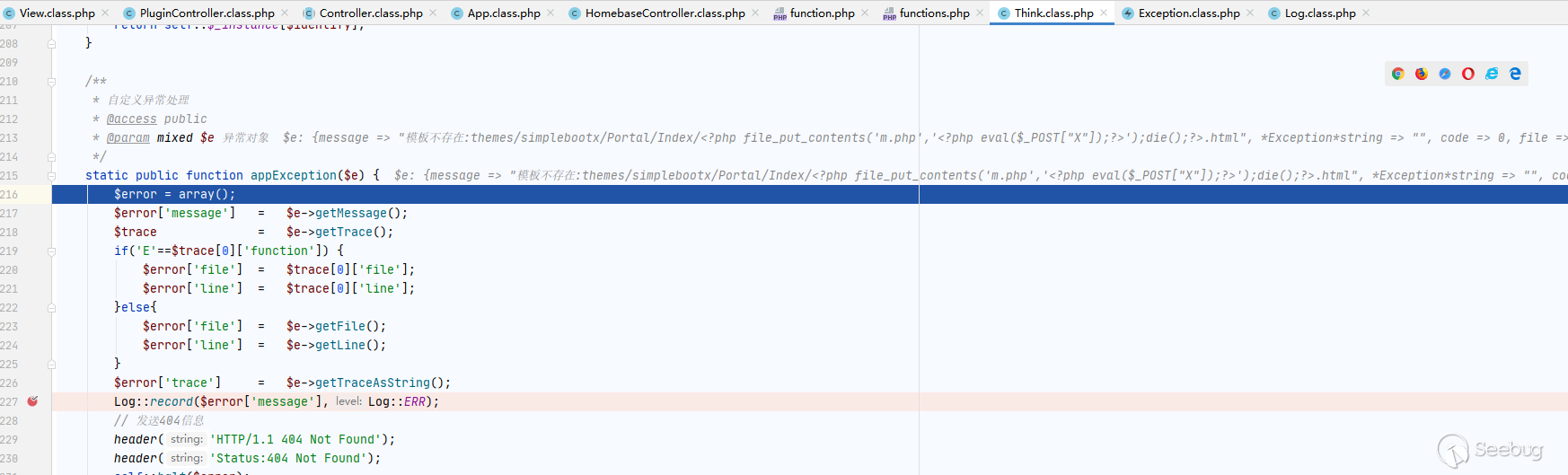Collapse the appException function at line 215

coord(51,176)
